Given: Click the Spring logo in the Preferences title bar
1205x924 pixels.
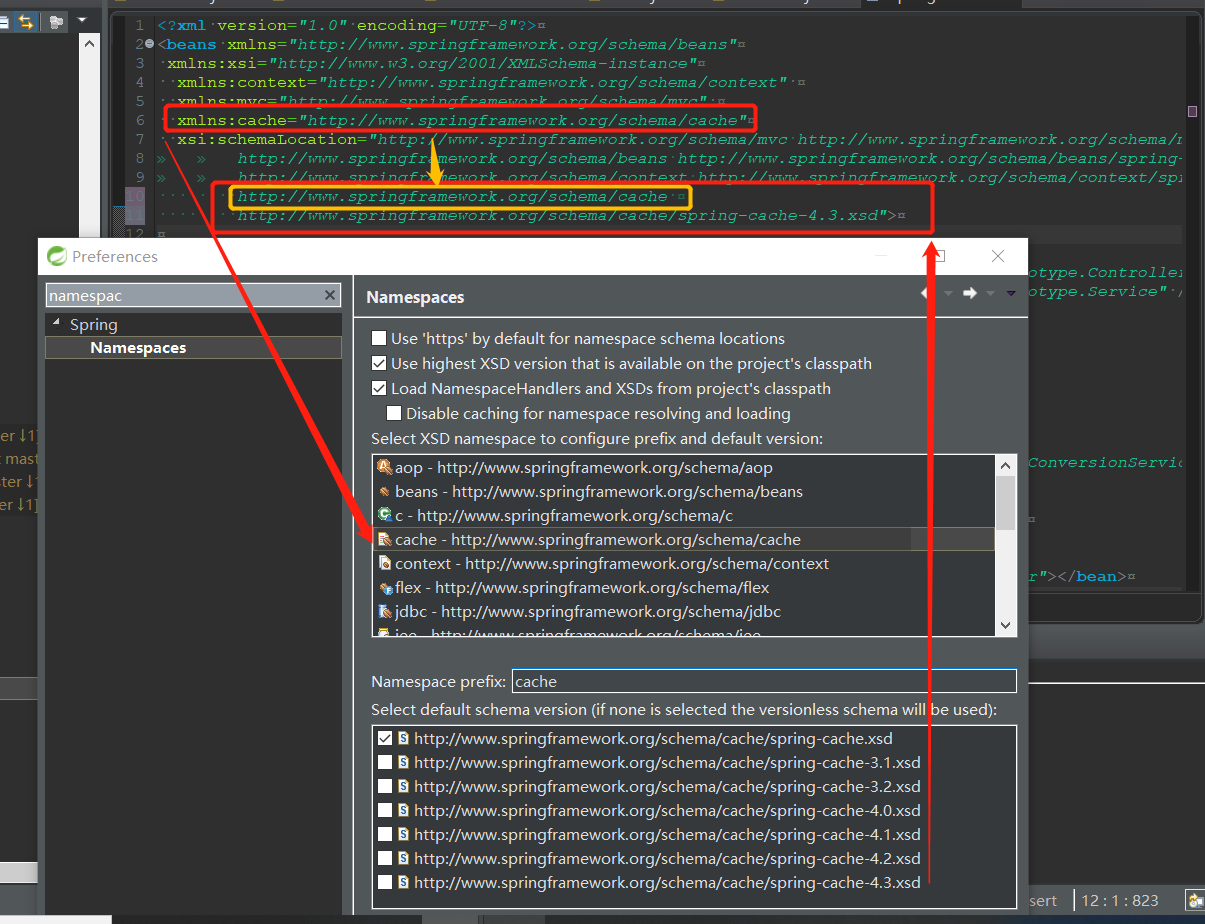Looking at the screenshot, I should (57, 256).
